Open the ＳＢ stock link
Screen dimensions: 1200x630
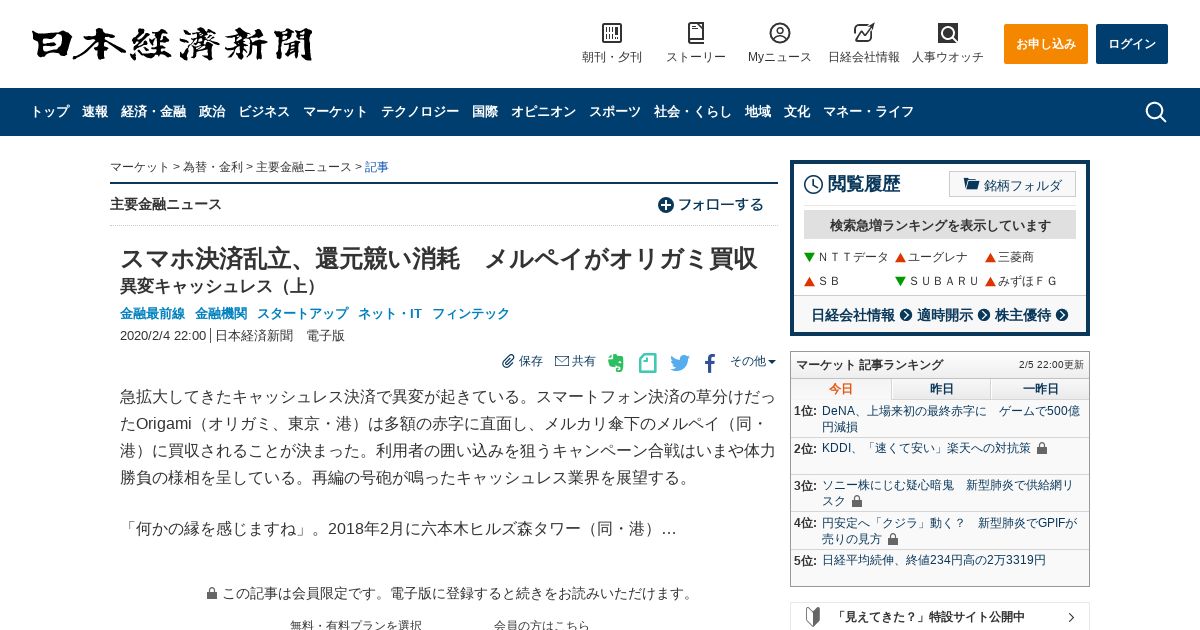point(829,281)
